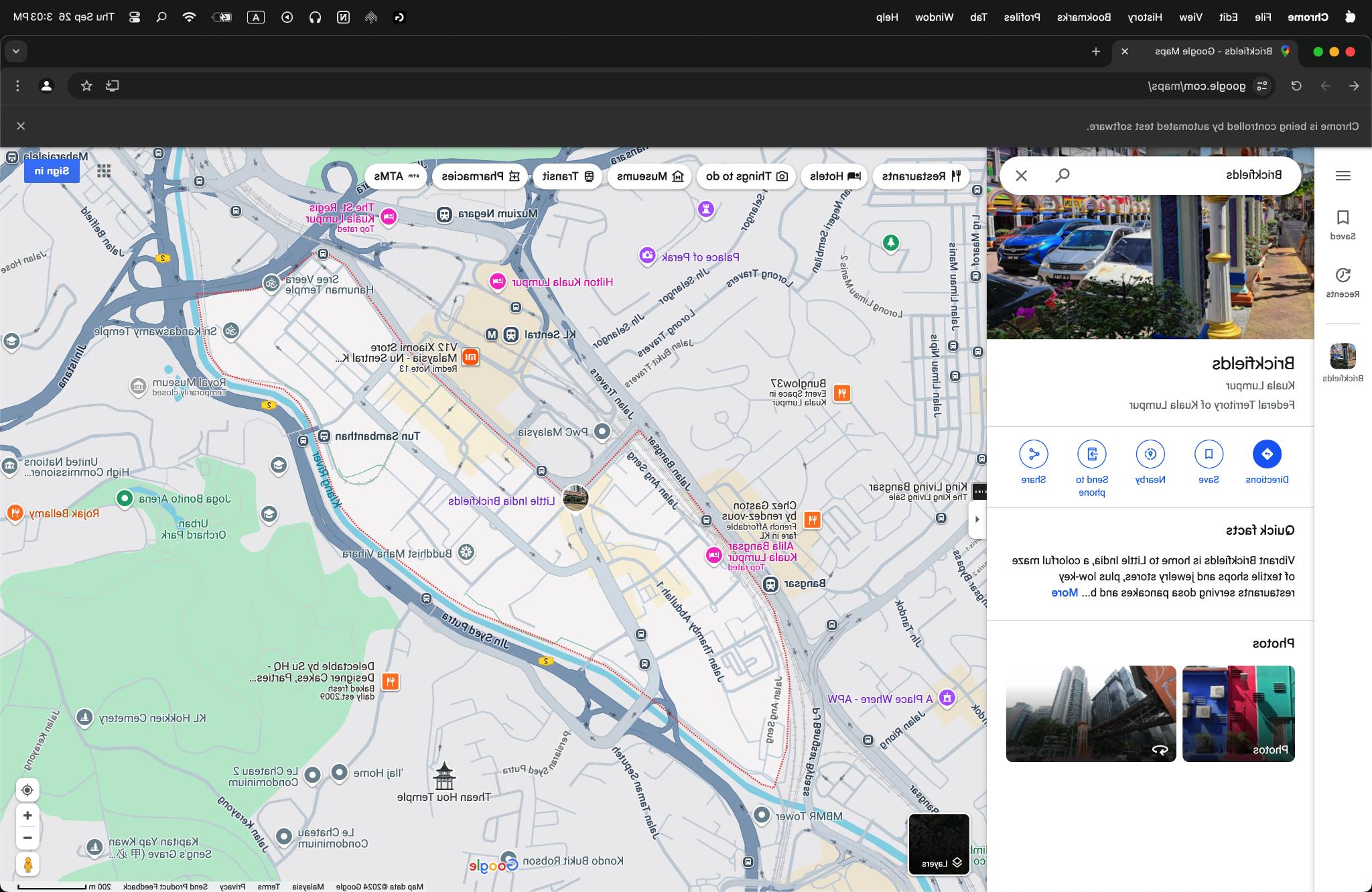Select the Bunglow37 restaurant pin
This screenshot has height=892, width=1372.
[x=842, y=393]
